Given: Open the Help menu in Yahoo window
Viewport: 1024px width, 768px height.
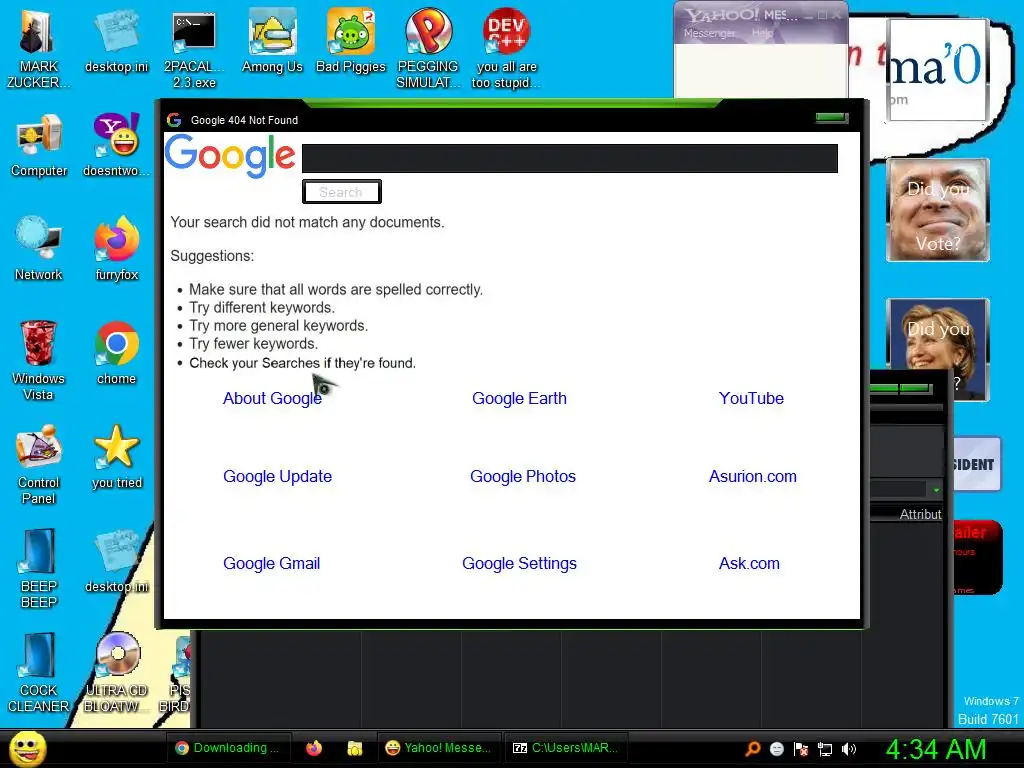Looking at the screenshot, I should (x=762, y=33).
